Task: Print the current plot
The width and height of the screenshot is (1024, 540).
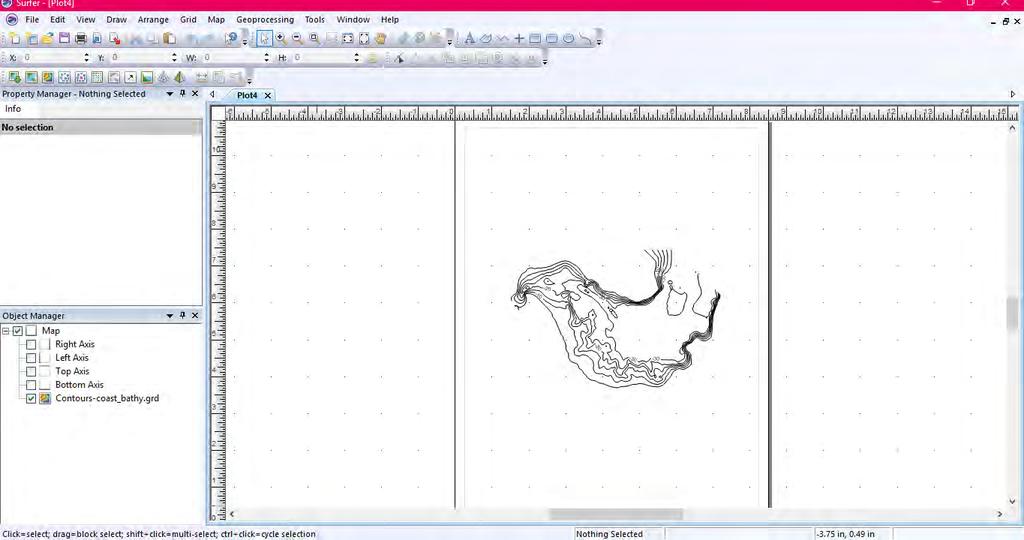Action: (81, 39)
